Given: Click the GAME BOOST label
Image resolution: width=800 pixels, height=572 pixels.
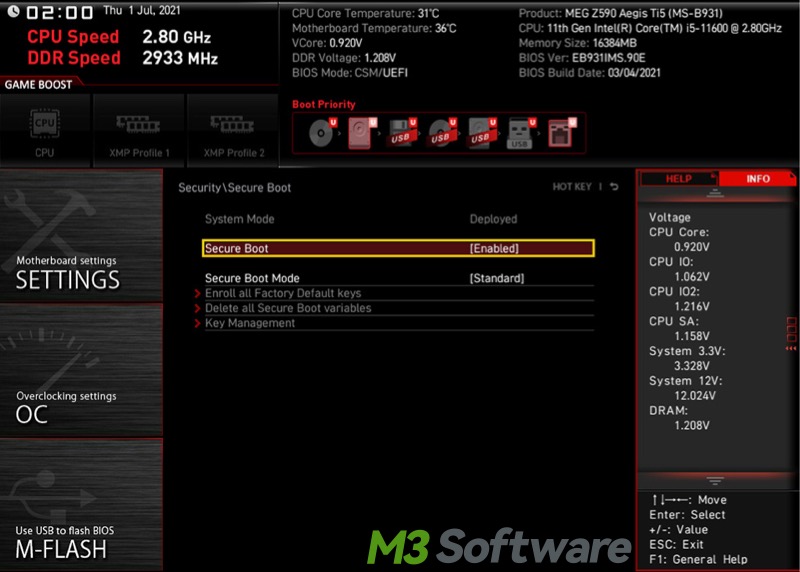Looking at the screenshot, I should coord(38,85).
